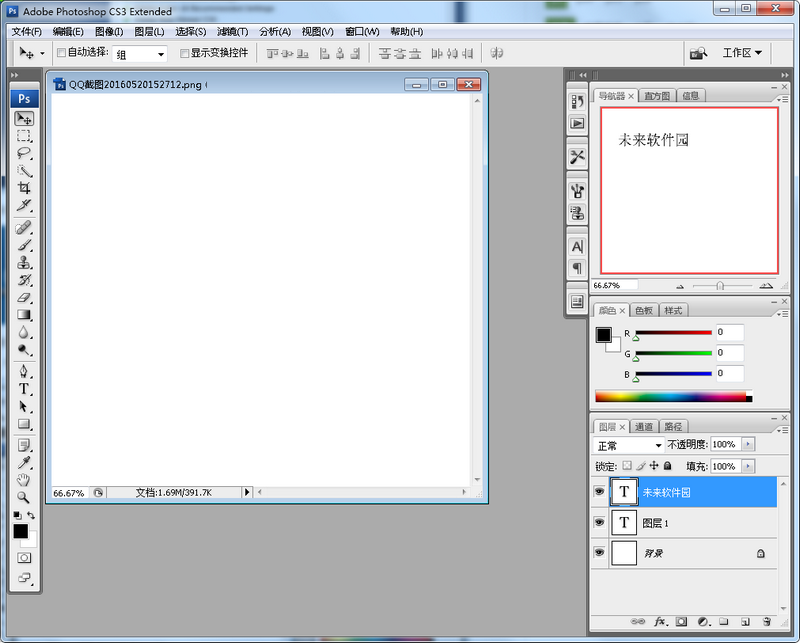Click the foreground color swatch in Color panel
800x643 pixels.
pyautogui.click(x=604, y=335)
